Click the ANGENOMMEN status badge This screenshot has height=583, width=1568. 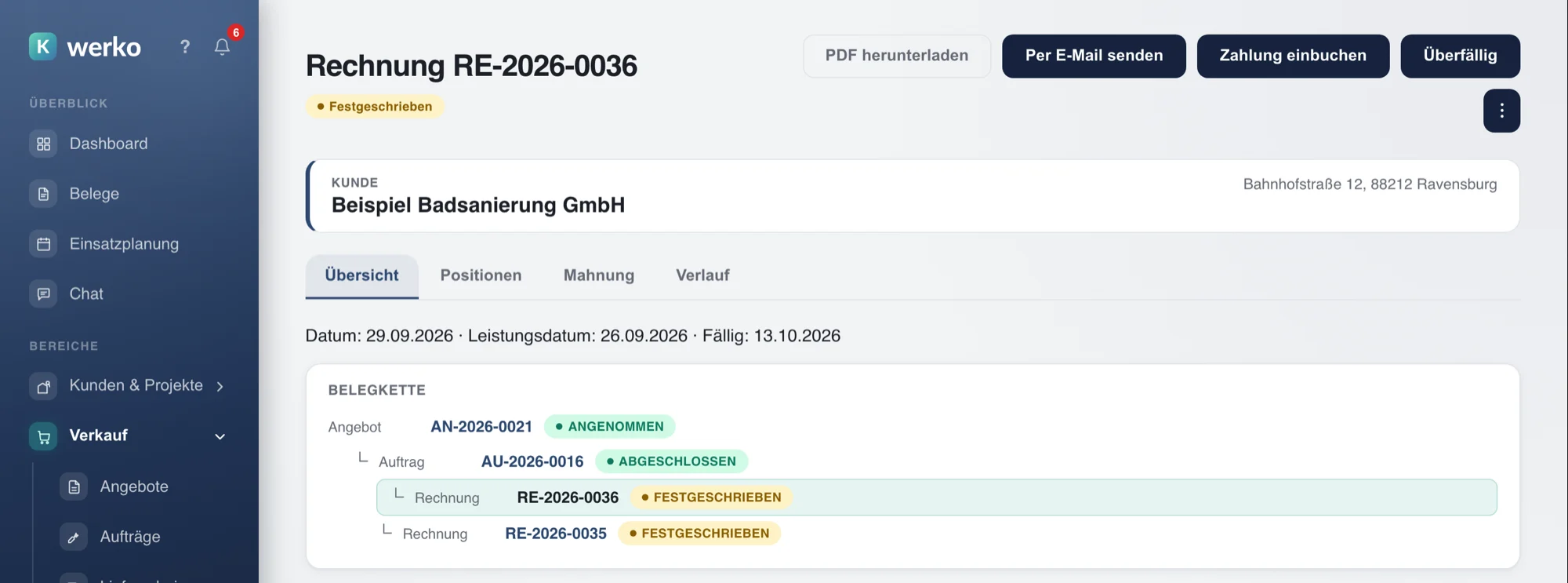point(609,427)
